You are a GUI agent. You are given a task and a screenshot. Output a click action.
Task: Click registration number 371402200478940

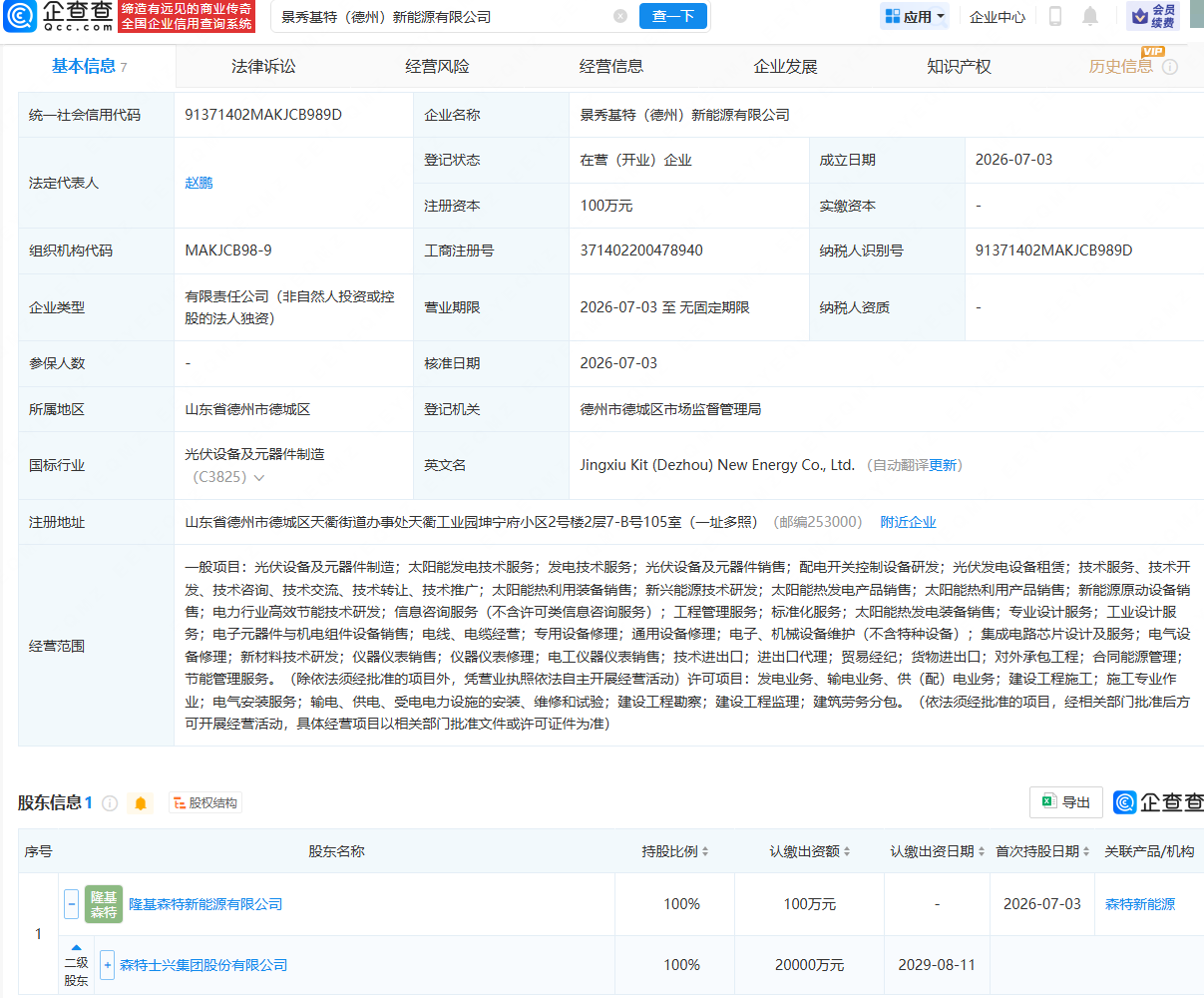tap(641, 250)
